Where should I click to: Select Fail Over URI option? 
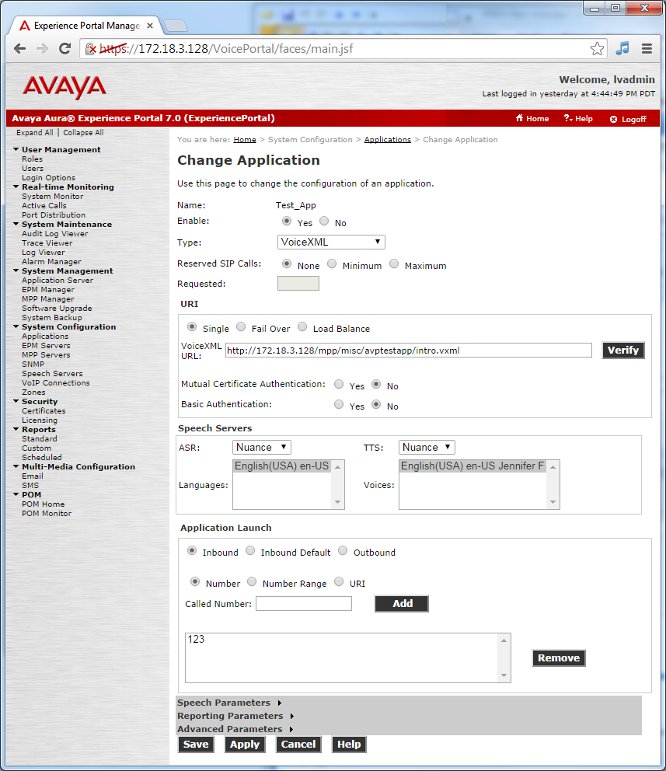click(x=241, y=326)
